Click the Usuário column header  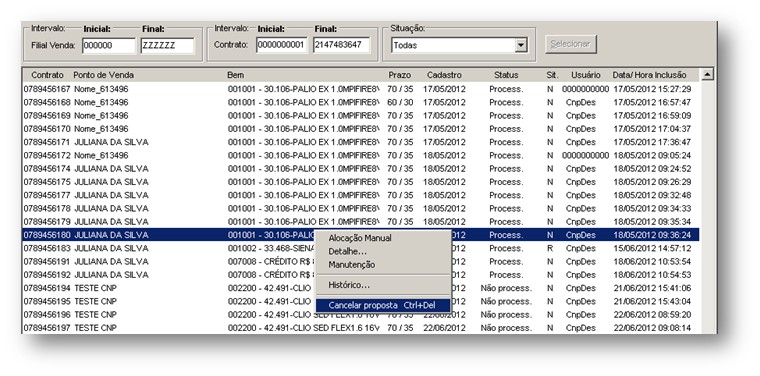586,75
